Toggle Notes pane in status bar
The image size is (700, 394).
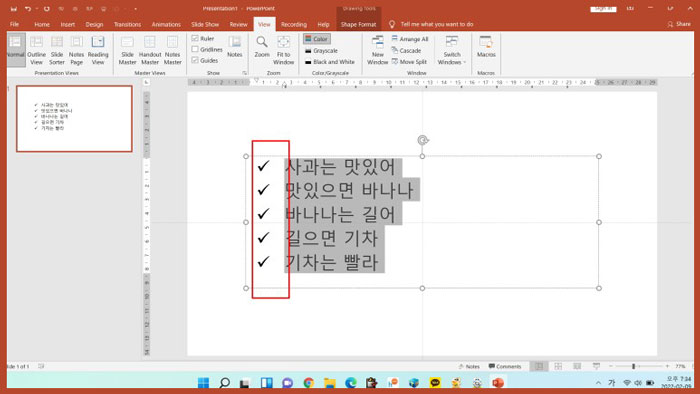(x=469, y=366)
